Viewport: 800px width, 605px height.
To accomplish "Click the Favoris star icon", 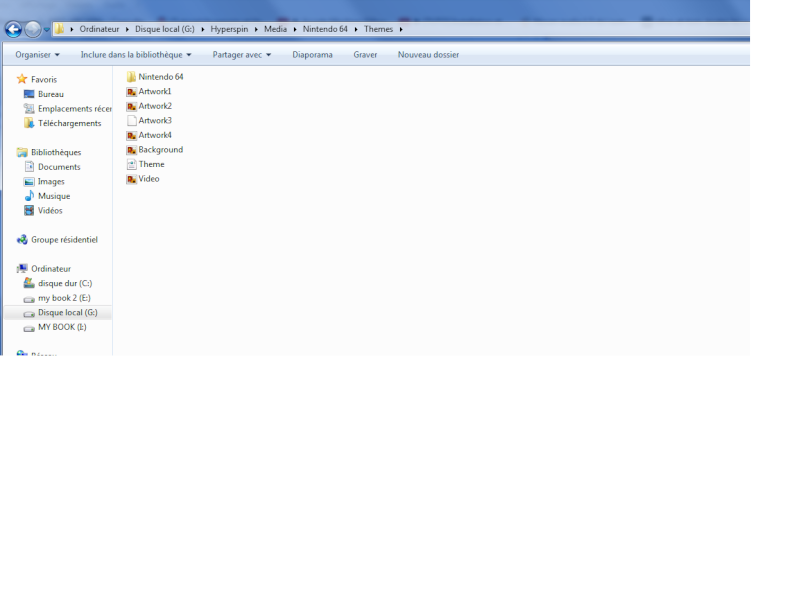I will coord(22,79).
